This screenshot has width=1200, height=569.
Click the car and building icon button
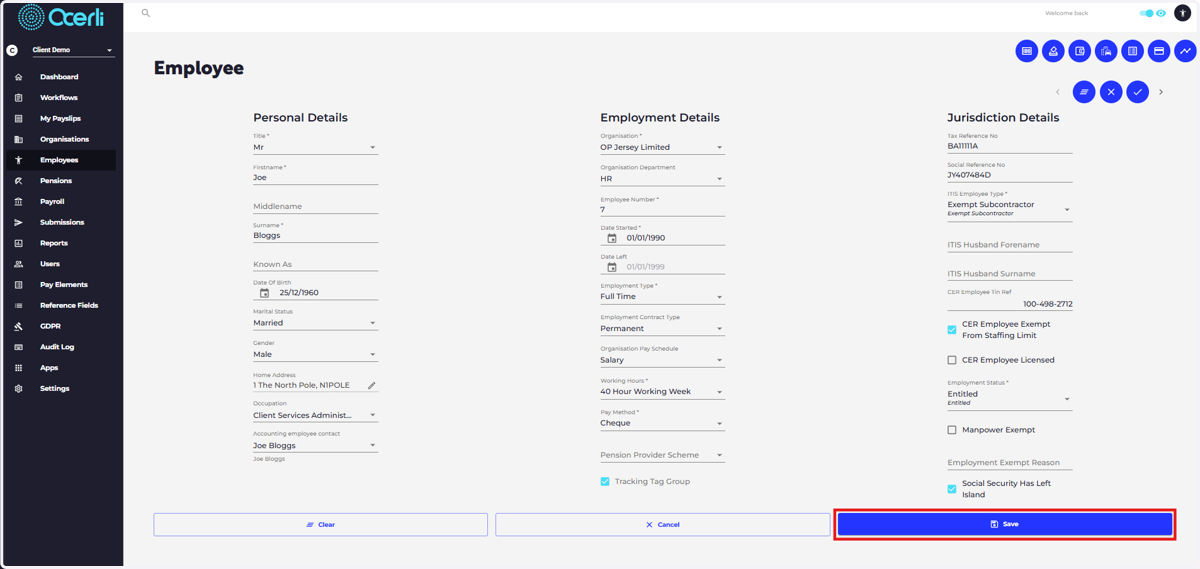pyautogui.click(x=1106, y=51)
